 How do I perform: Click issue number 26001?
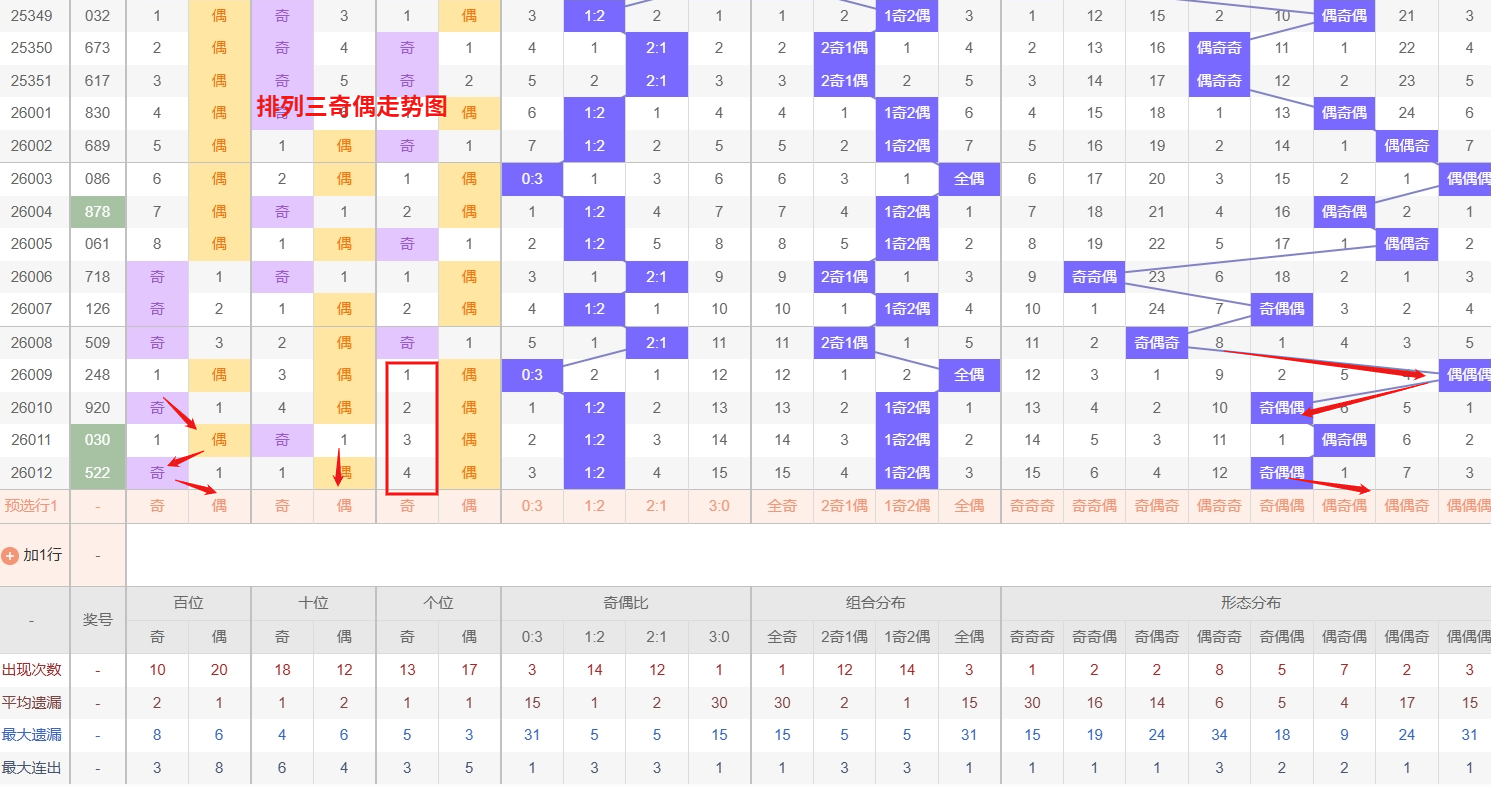[31, 113]
